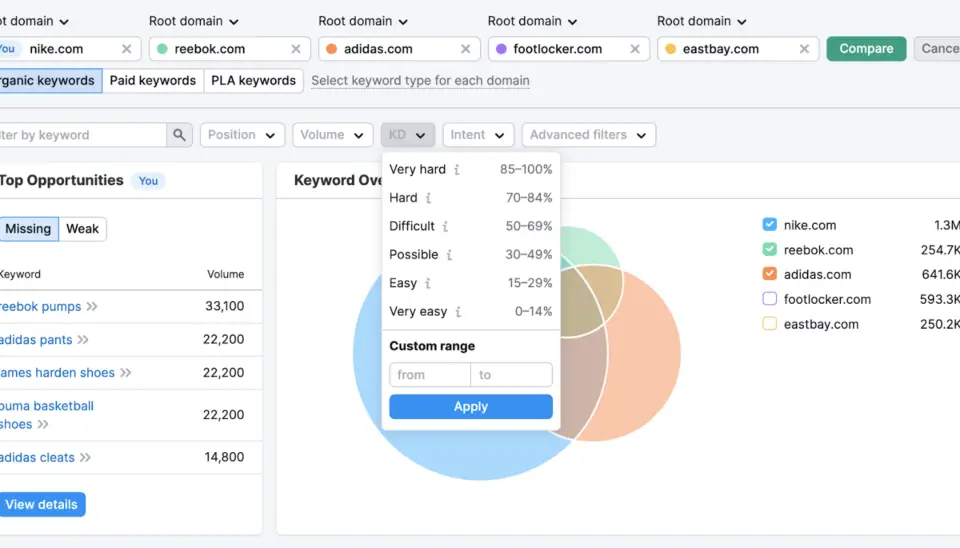960x548 pixels.
Task: Click info icon next to Easy
Action: (x=427, y=283)
